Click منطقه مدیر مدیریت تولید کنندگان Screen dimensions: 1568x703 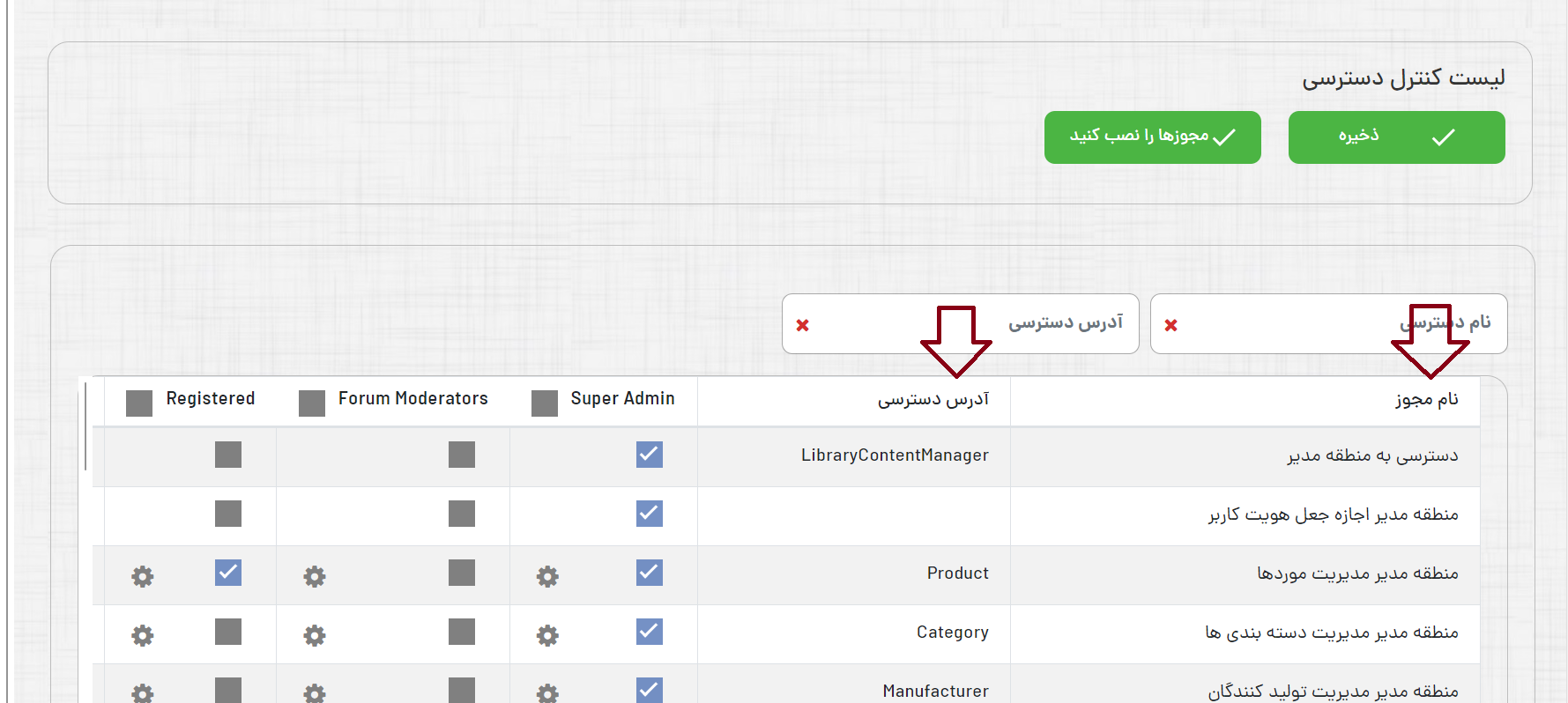coord(1333,692)
